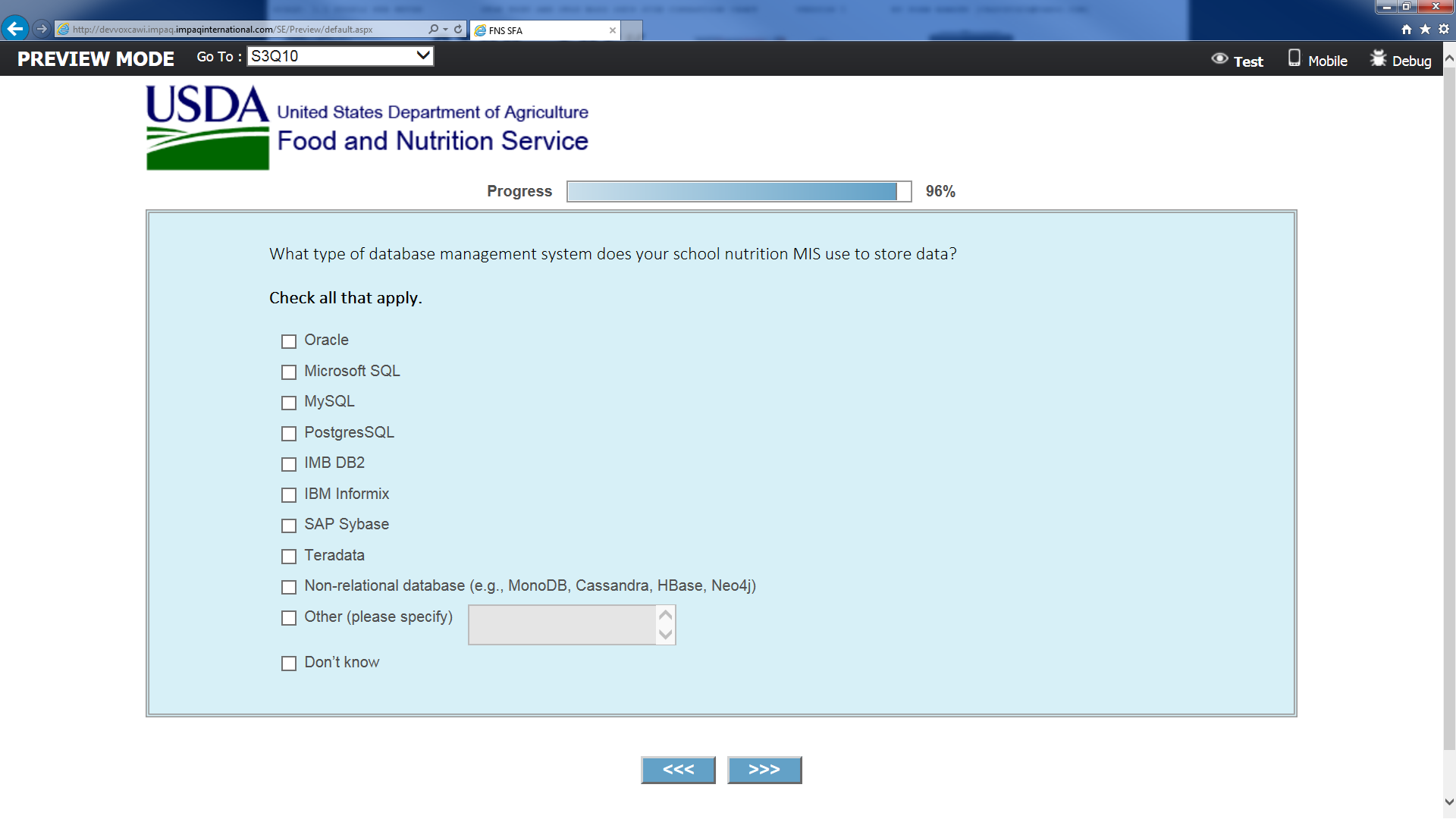Open the browser home icon
Image resolution: width=1456 pixels, height=819 pixels.
(x=1407, y=30)
